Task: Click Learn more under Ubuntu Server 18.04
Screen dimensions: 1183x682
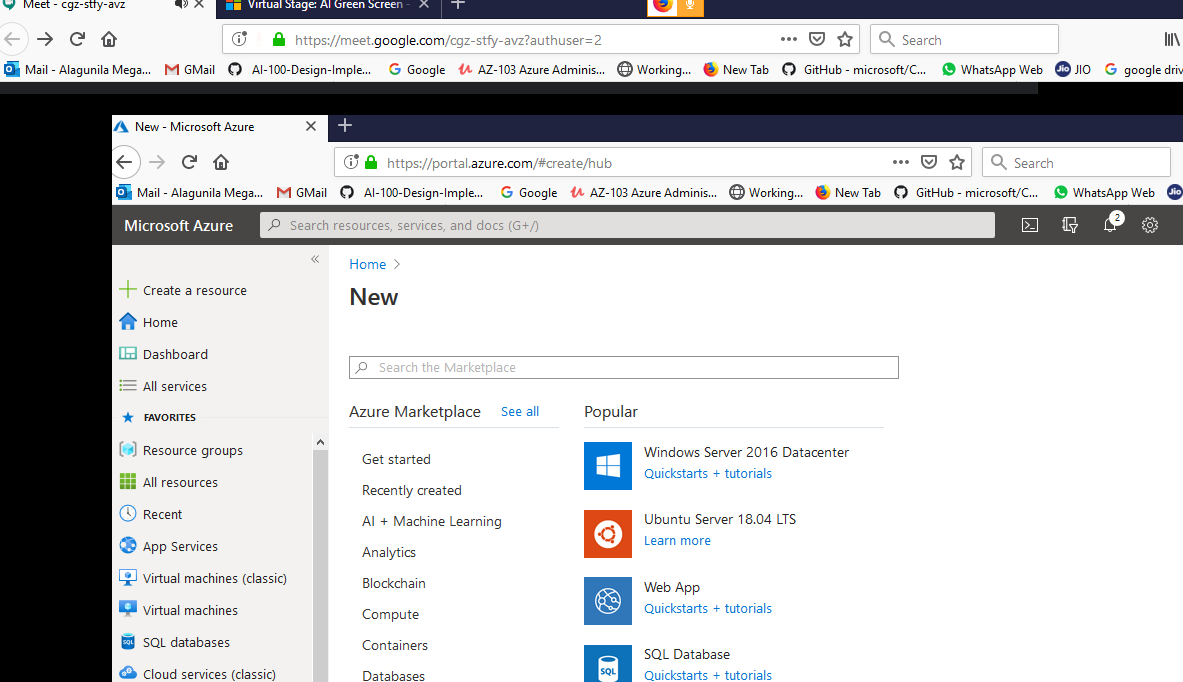Action: tap(677, 541)
